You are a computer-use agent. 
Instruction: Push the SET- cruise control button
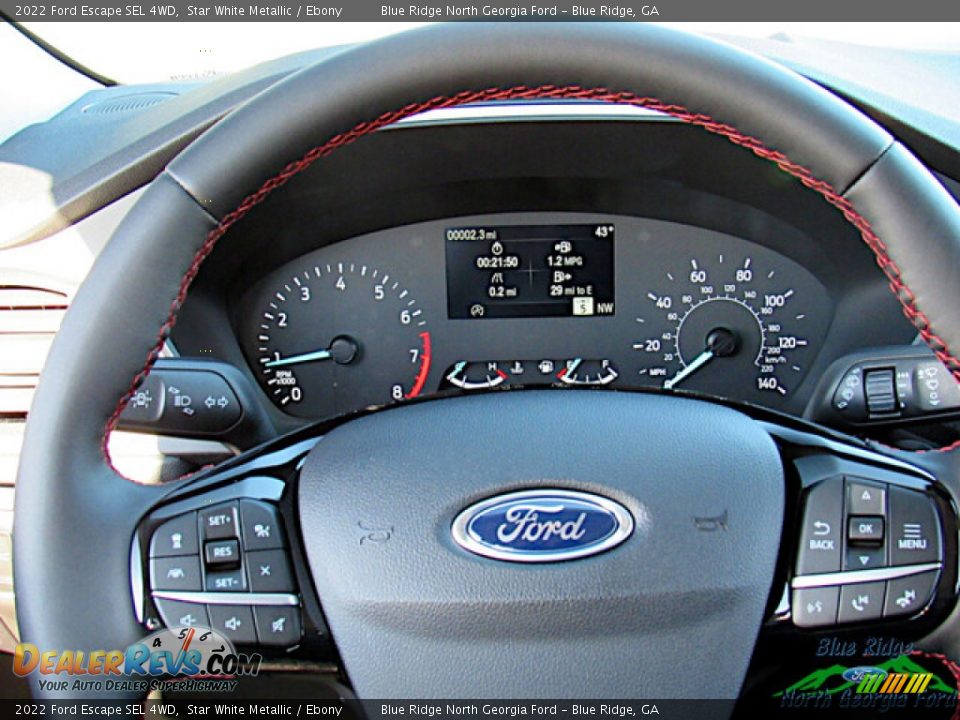click(x=225, y=582)
